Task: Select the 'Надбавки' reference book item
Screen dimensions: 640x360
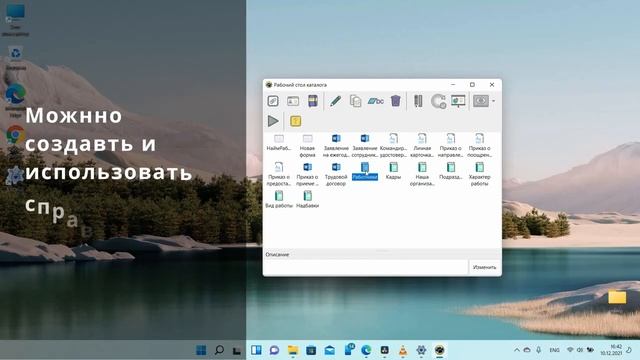Action: point(307,200)
